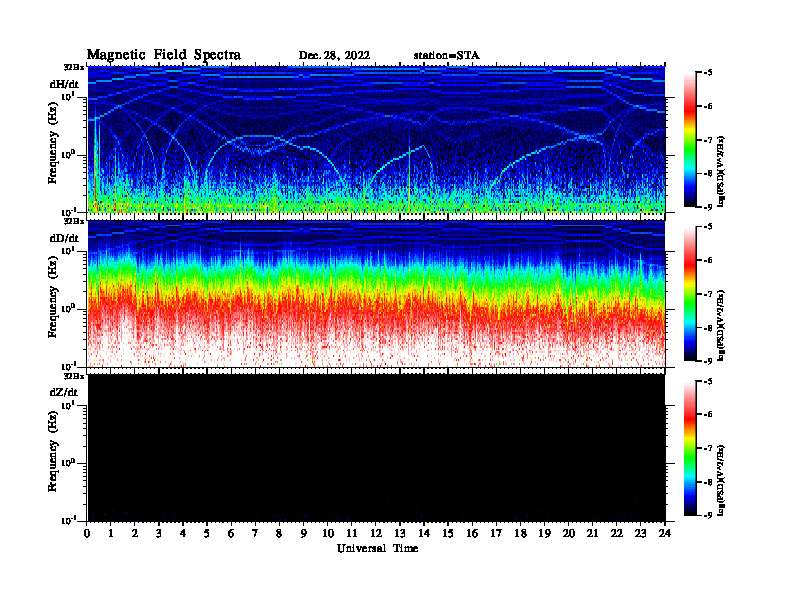Click the "dH/dt" panel label
This screenshot has width=792, height=612.
64,84
